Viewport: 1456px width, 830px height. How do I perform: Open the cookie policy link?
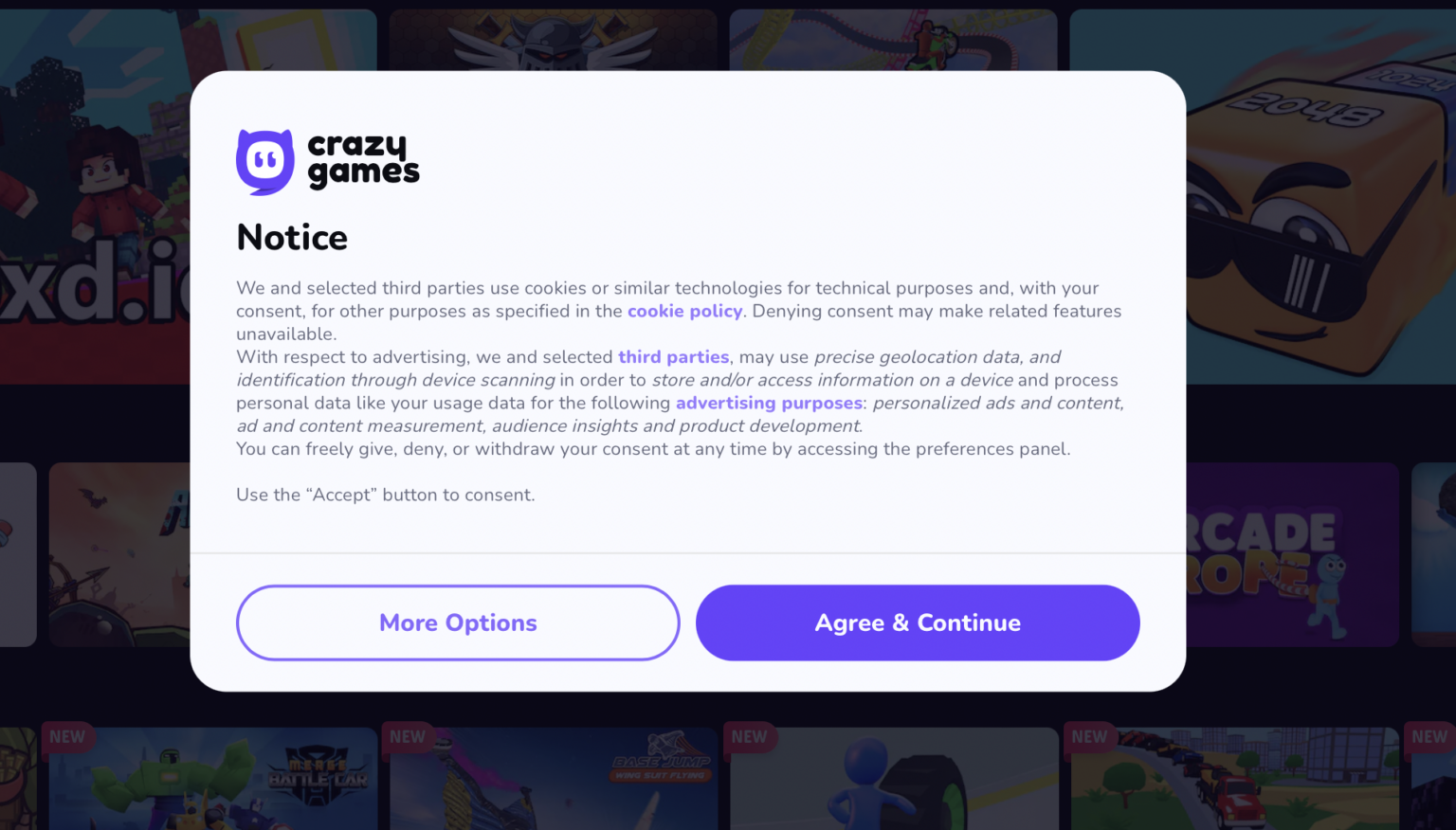click(684, 311)
